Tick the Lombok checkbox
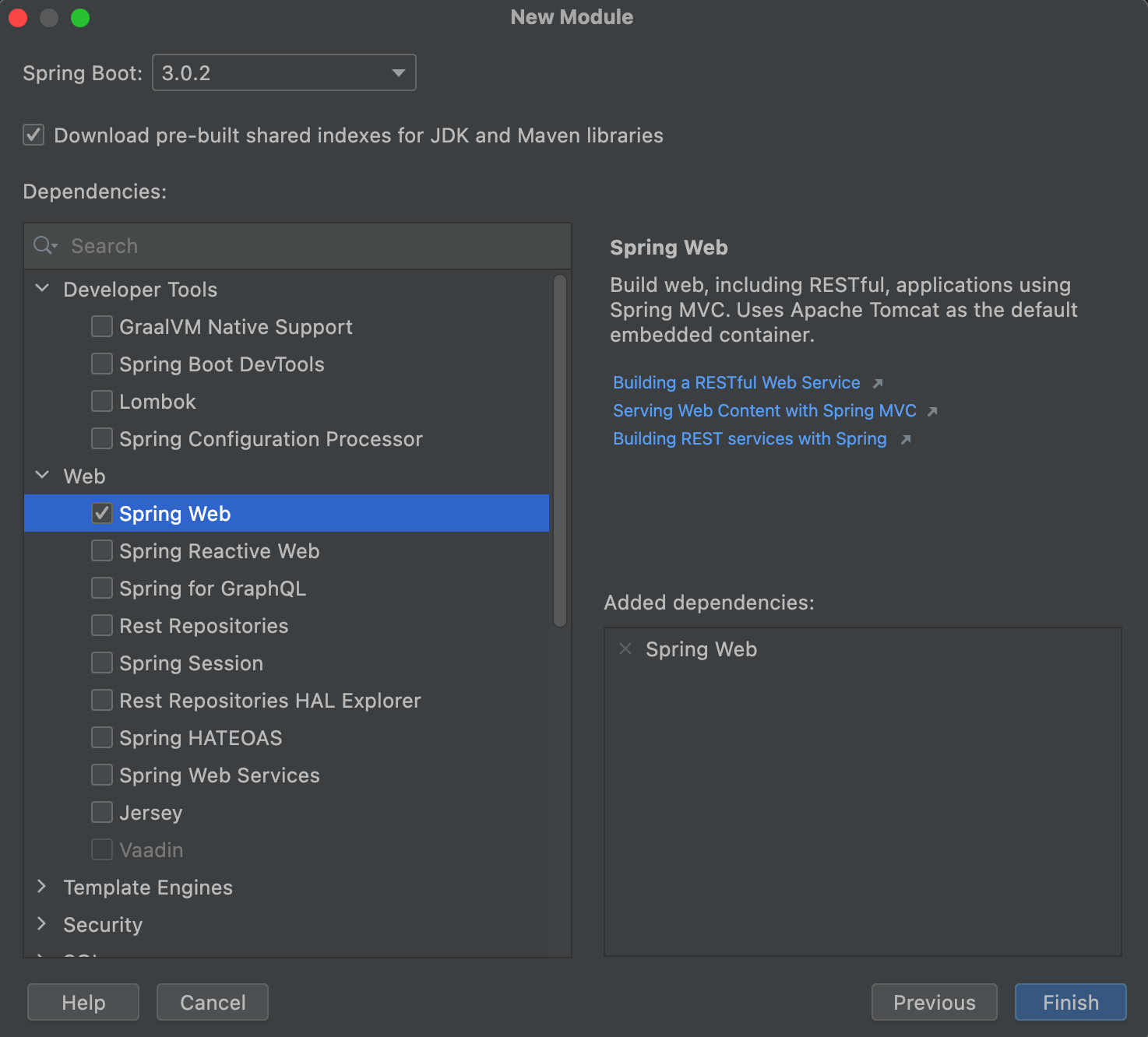This screenshot has width=1148, height=1037. pos(102,401)
